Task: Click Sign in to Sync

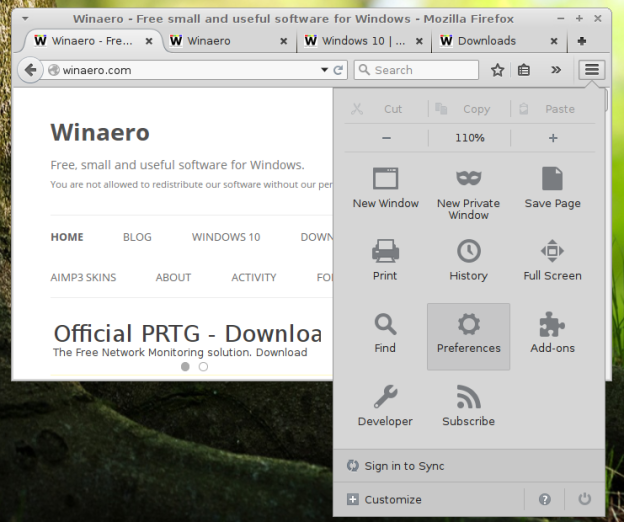Action: (x=404, y=466)
